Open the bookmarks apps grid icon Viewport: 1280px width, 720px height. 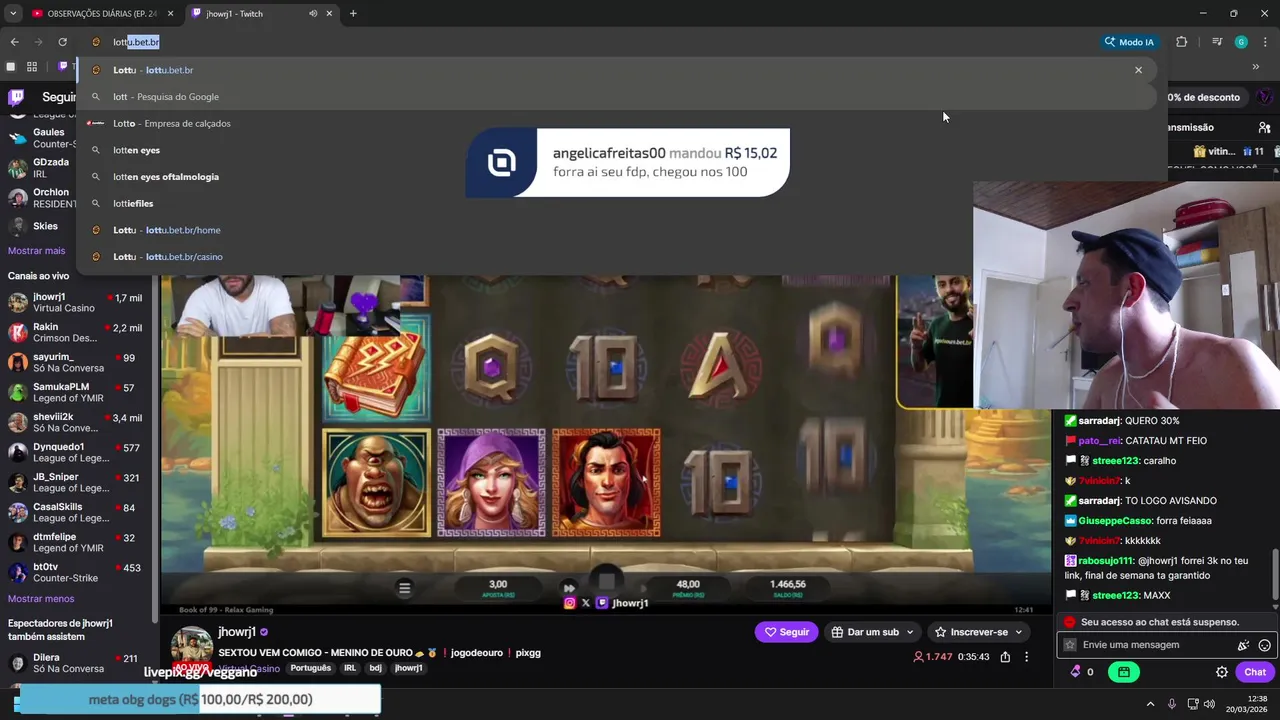pyautogui.click(x=32, y=67)
